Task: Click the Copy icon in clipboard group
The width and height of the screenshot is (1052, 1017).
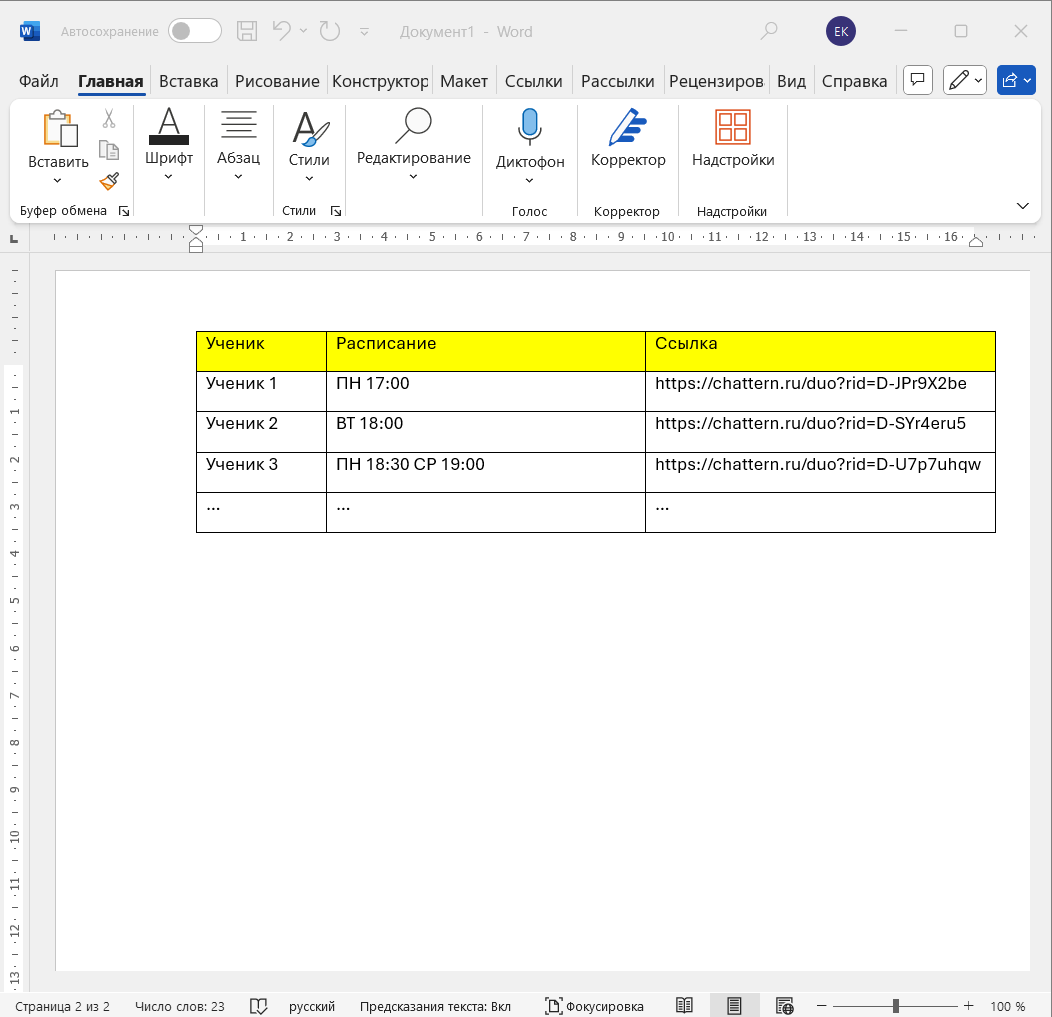Action: point(109,150)
